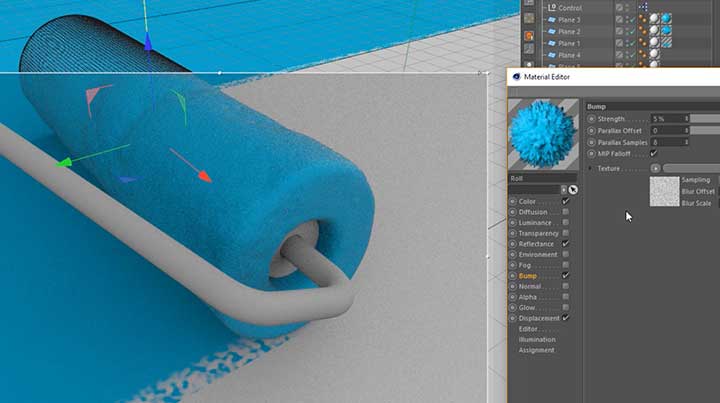The width and height of the screenshot is (720, 403).
Task: Select the striped blue material tag on Plane 1
Action: [666, 43]
